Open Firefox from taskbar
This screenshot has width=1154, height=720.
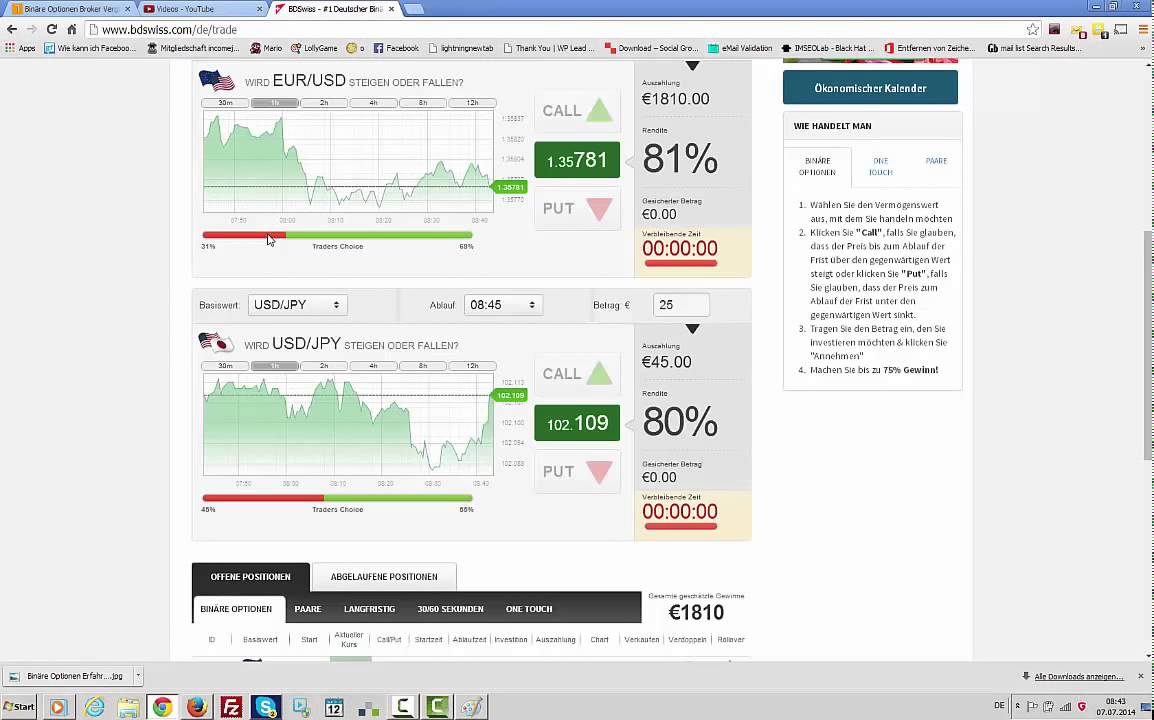click(197, 707)
